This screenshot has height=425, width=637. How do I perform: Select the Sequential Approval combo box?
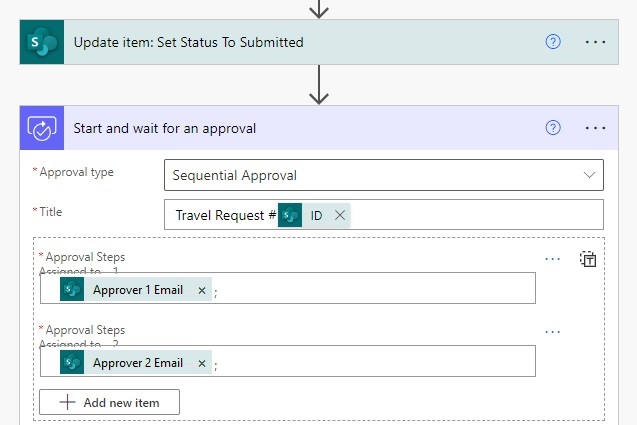pos(384,175)
